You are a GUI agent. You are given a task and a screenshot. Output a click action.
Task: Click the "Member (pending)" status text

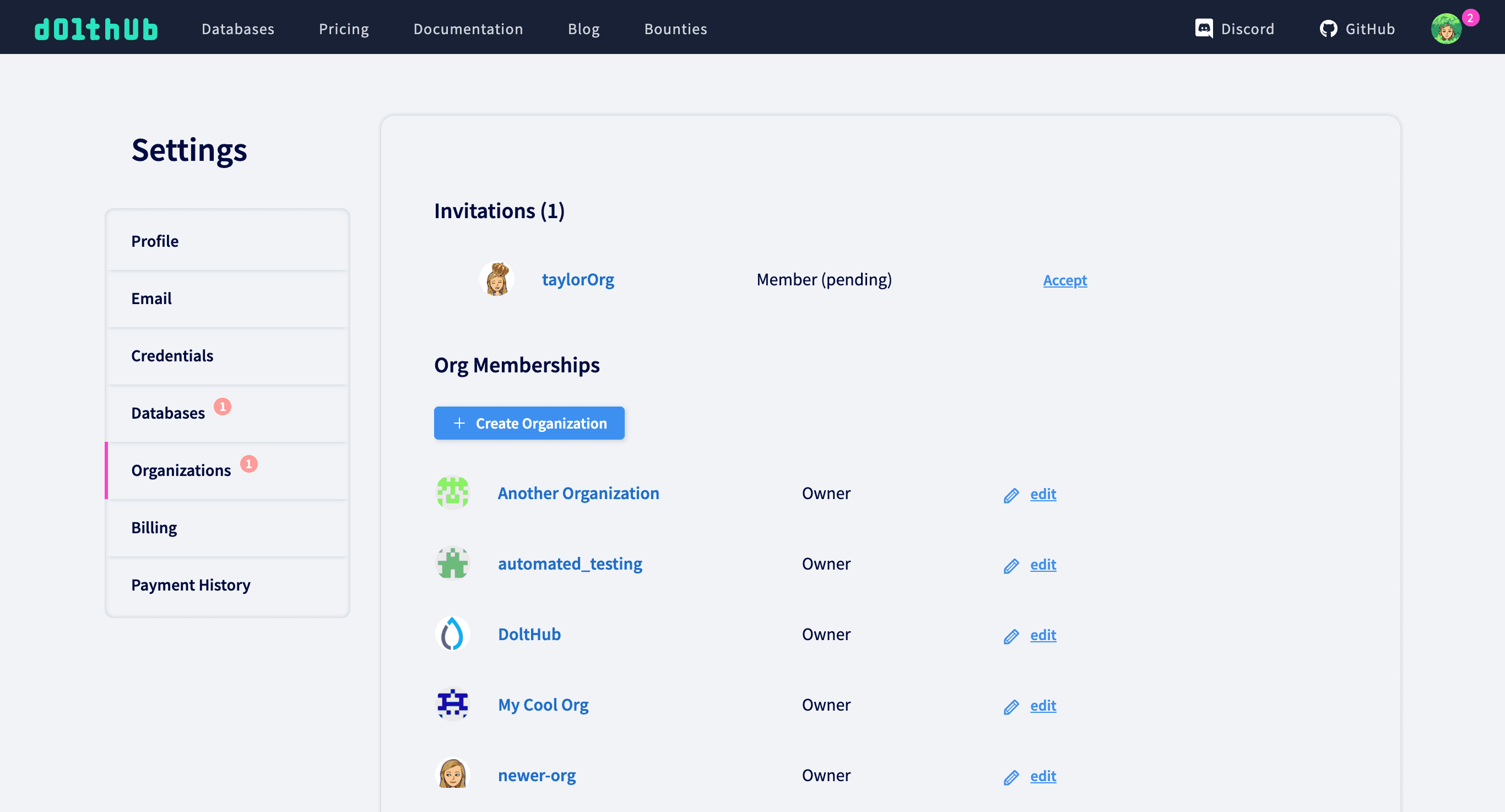click(824, 280)
